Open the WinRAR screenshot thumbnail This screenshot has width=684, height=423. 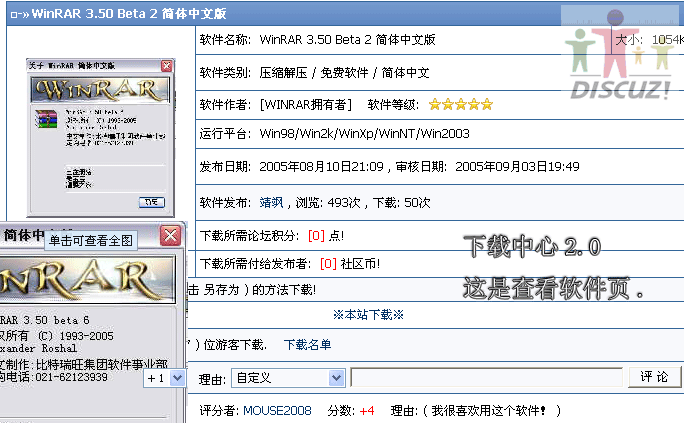coord(101,138)
